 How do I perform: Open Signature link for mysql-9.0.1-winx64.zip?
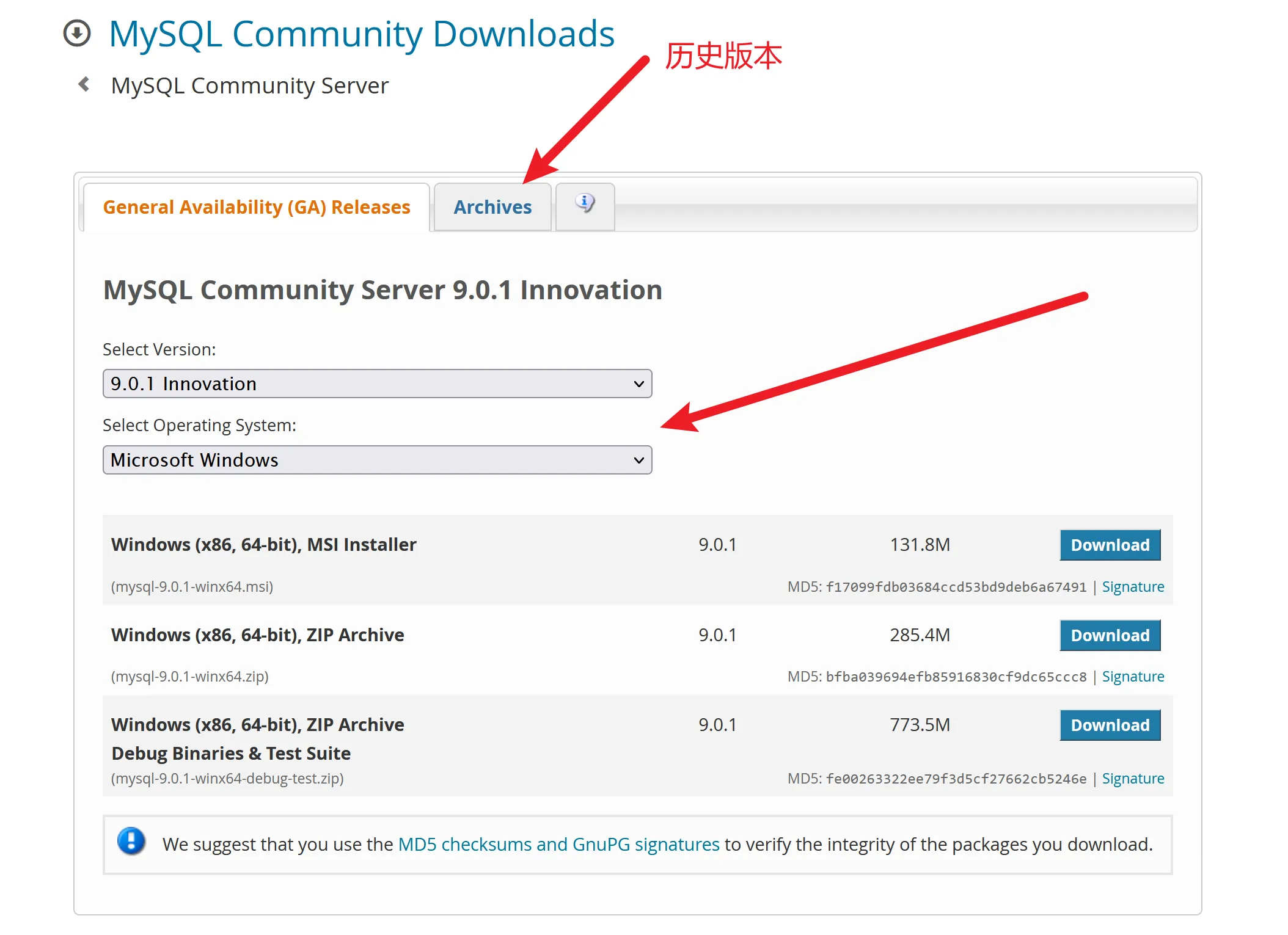click(x=1133, y=677)
